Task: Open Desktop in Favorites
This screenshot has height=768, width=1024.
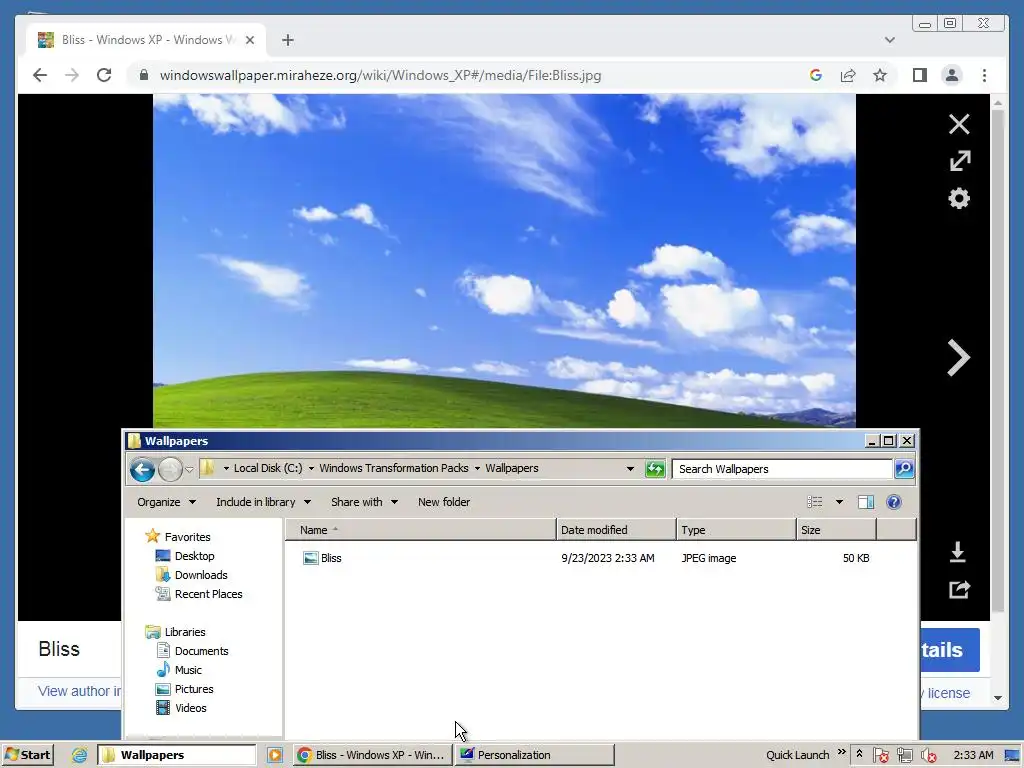Action: coord(194,556)
